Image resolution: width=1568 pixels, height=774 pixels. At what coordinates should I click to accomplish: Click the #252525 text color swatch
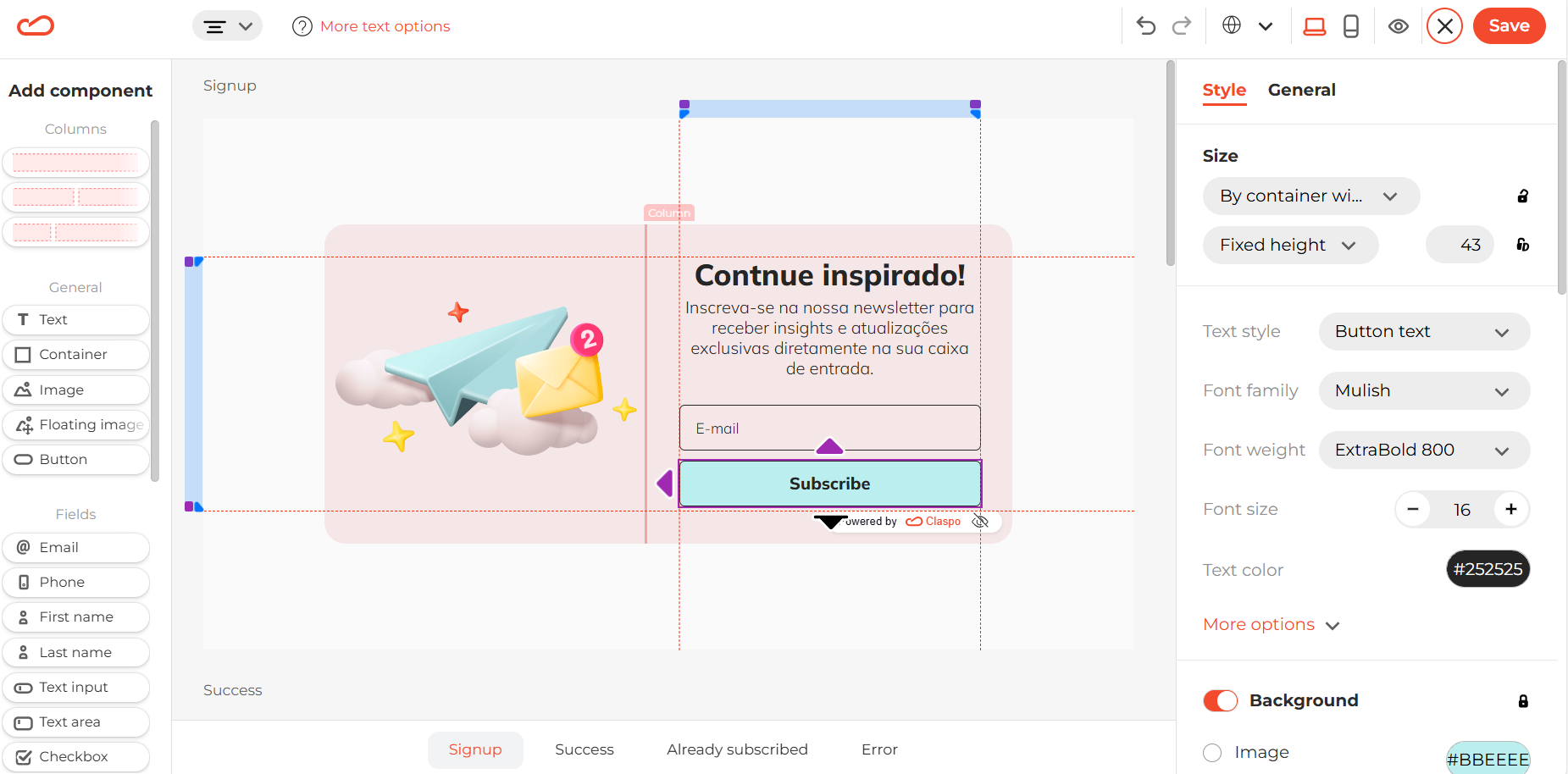pyautogui.click(x=1488, y=569)
